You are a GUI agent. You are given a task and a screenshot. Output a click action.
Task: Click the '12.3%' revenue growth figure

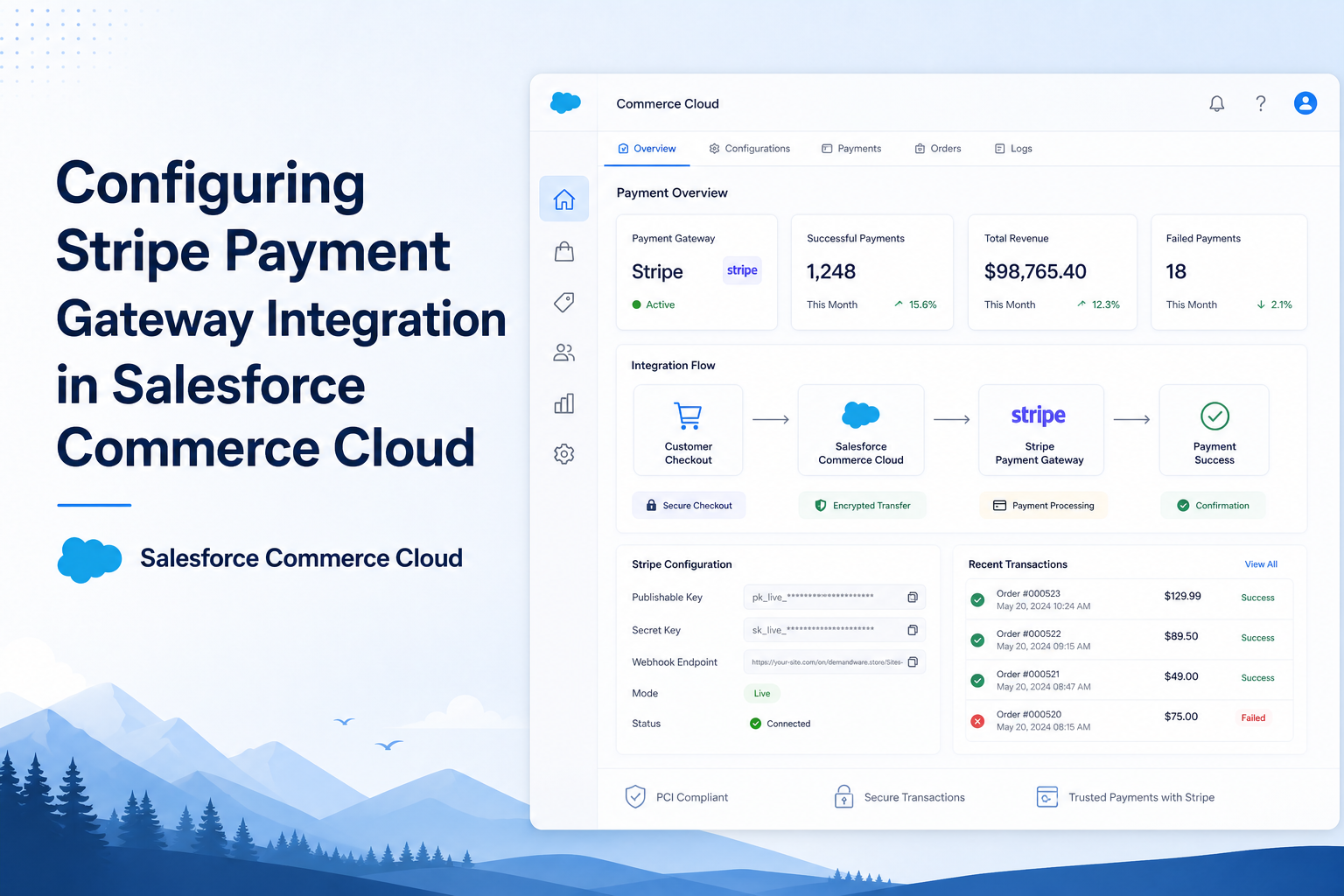point(1105,304)
